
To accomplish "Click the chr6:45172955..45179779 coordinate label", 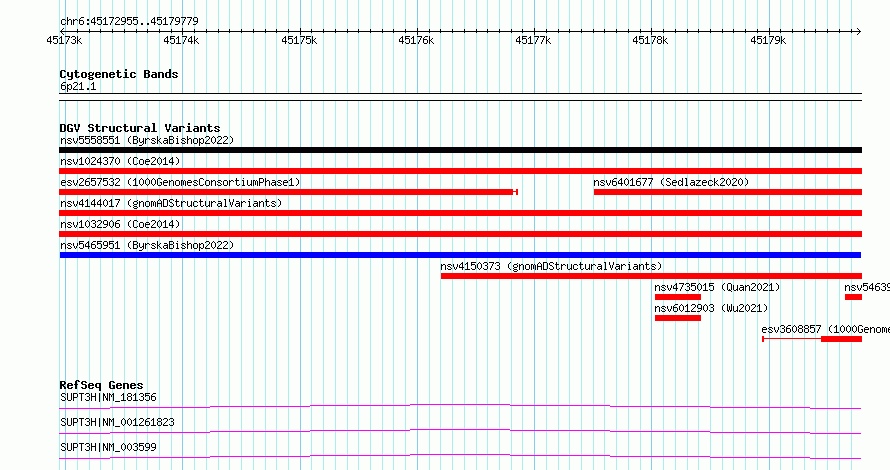I will 129,22.
